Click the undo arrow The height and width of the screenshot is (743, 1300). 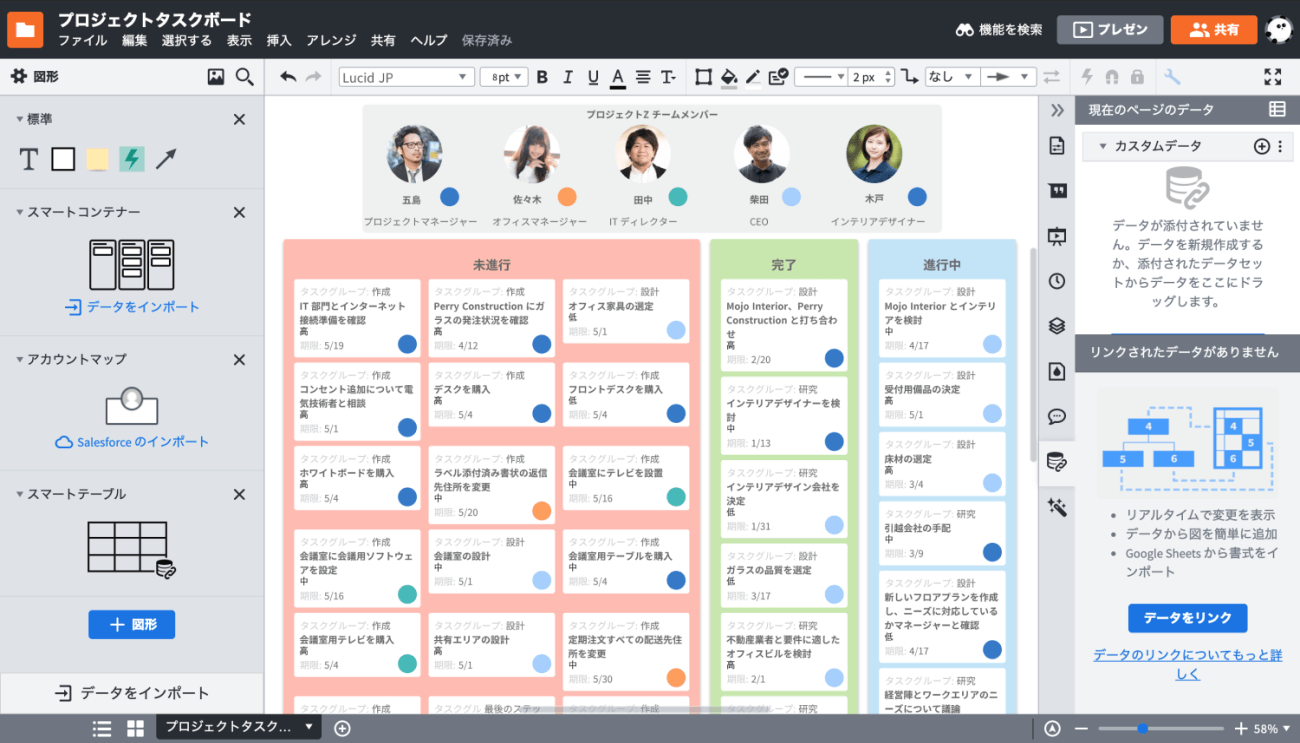click(288, 77)
